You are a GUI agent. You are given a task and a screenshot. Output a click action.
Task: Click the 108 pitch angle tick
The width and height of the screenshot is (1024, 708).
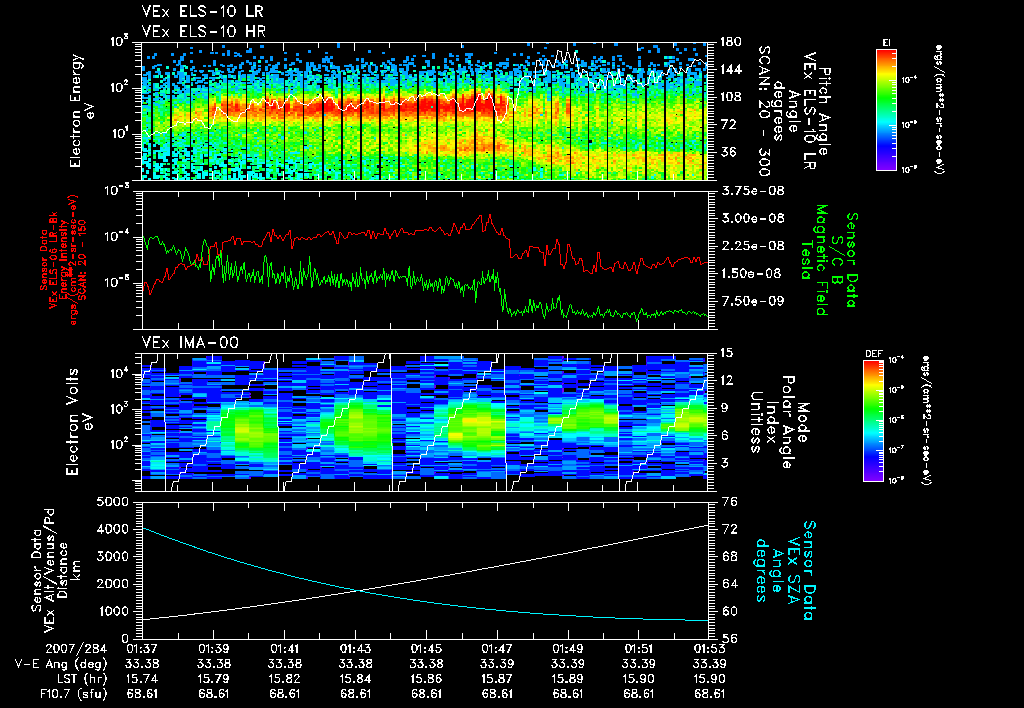click(x=731, y=97)
